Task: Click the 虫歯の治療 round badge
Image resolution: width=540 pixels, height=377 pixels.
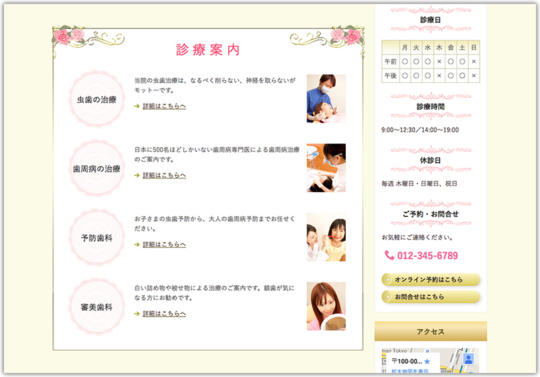Action: click(97, 99)
